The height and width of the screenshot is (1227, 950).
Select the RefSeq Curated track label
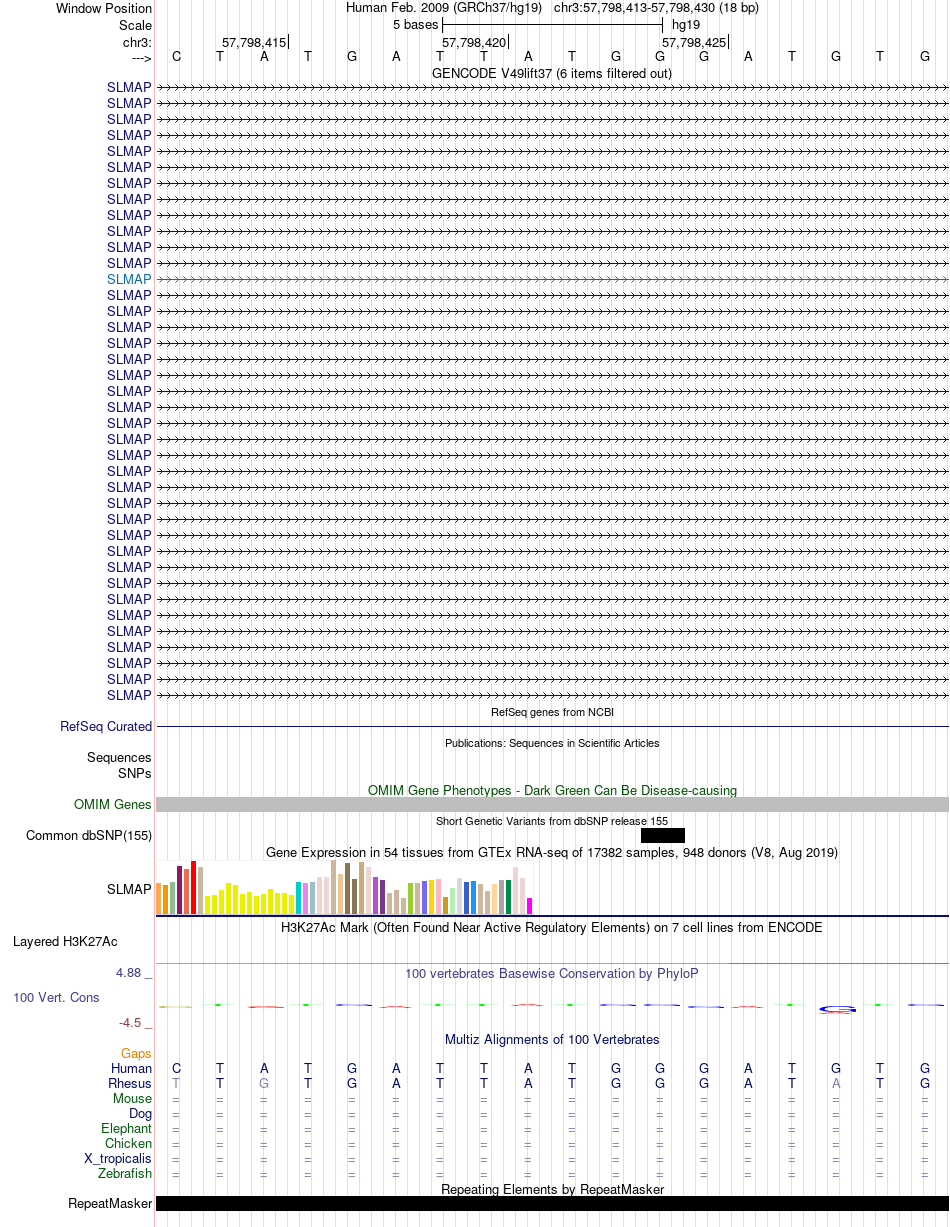click(106, 727)
